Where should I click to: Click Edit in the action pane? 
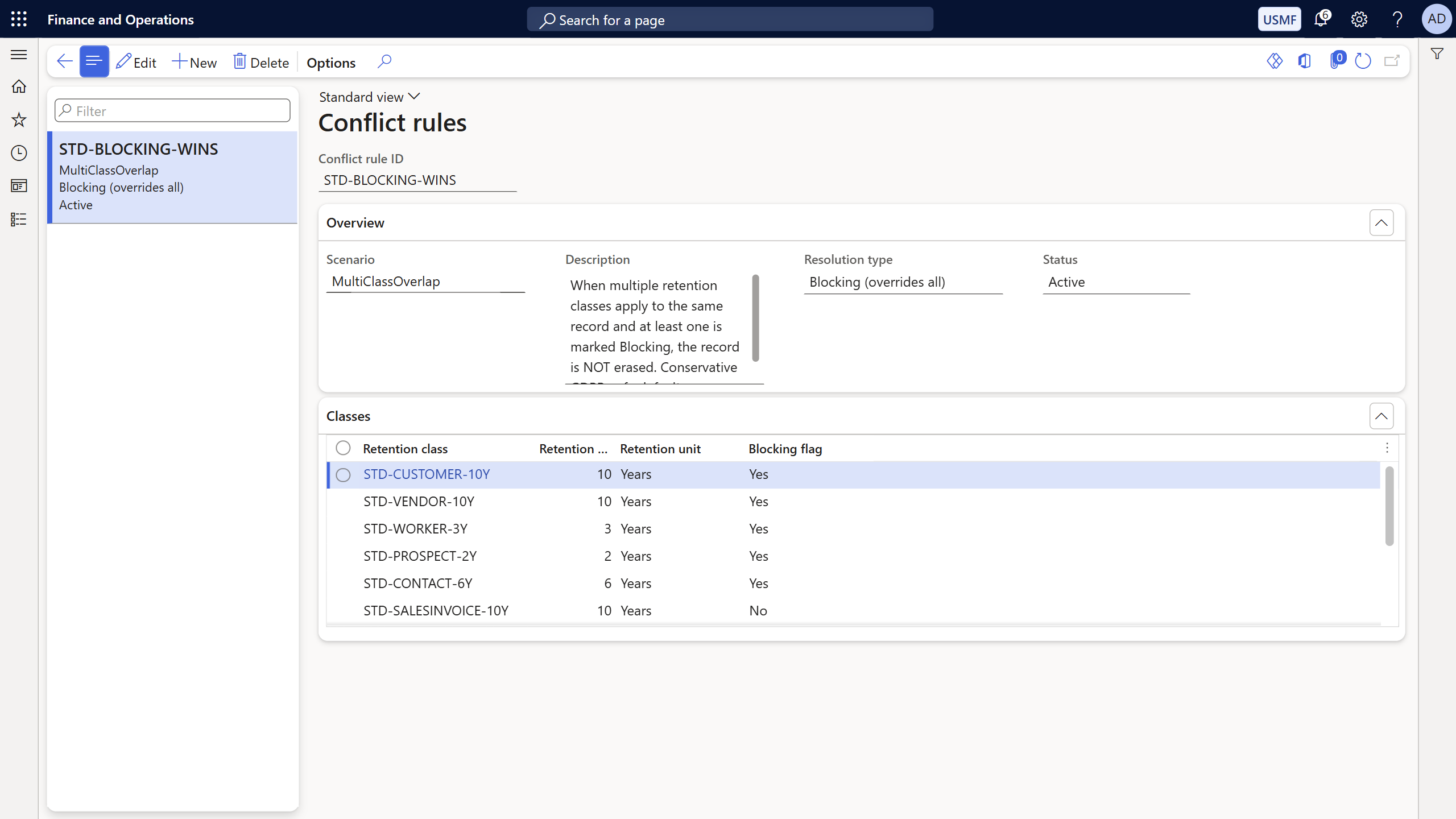[136, 62]
